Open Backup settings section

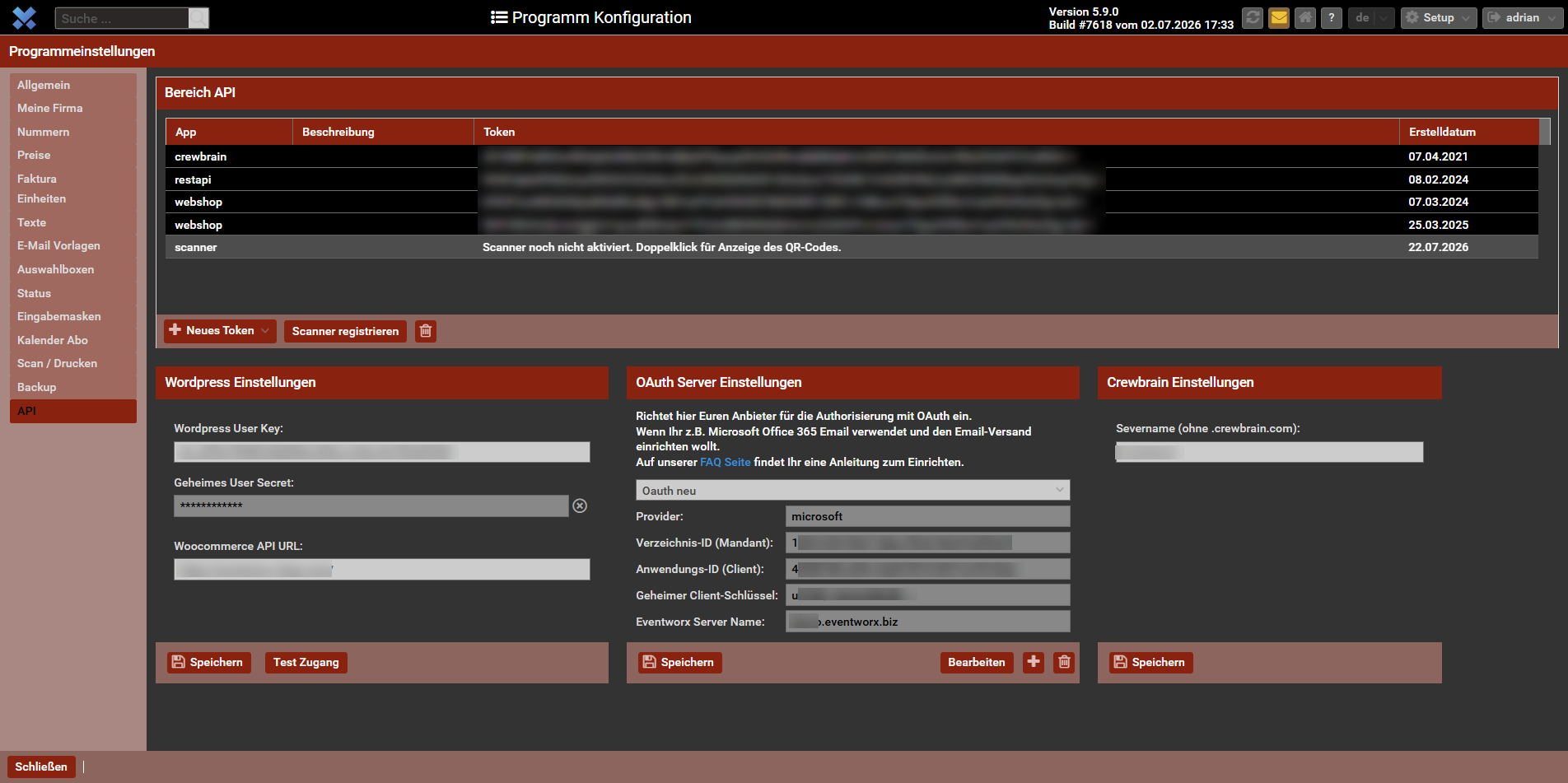pyautogui.click(x=73, y=387)
